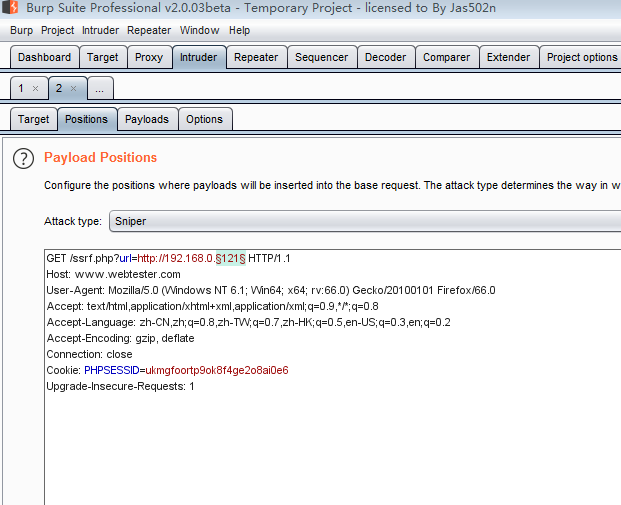This screenshot has height=505, width=621.
Task: Click the Payload Positions help icon
Action: (23, 158)
